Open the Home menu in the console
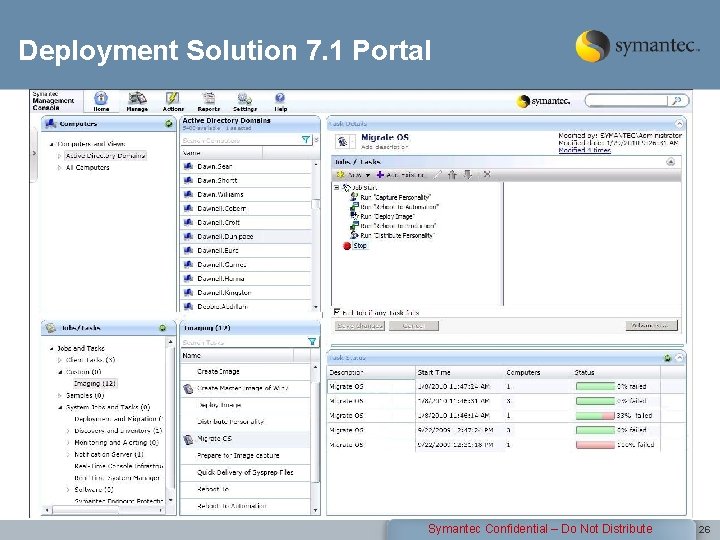Screen dimensions: 720x540 point(101,101)
